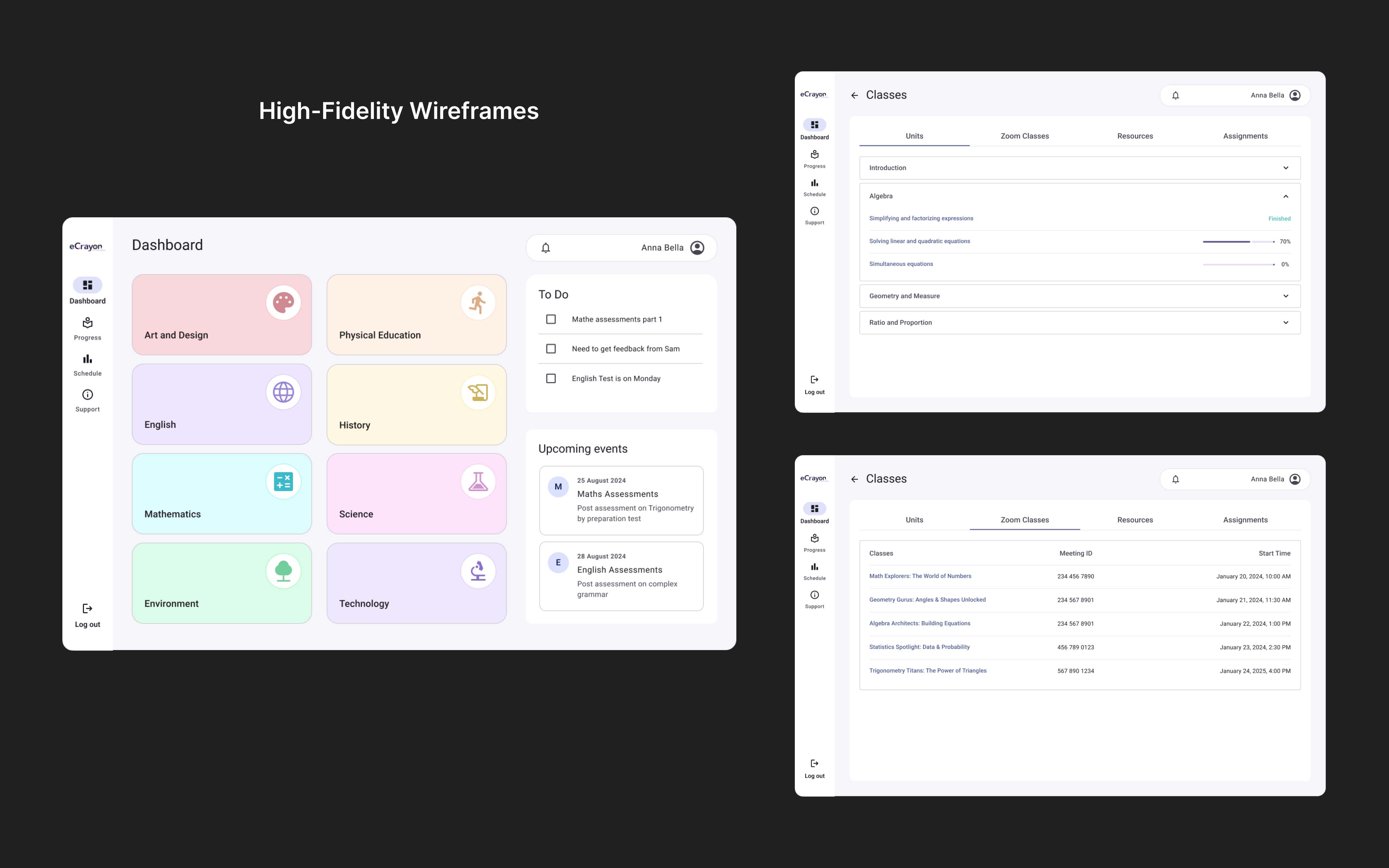
Task: Click the notification bell on the main Dashboard
Action: (x=546, y=248)
